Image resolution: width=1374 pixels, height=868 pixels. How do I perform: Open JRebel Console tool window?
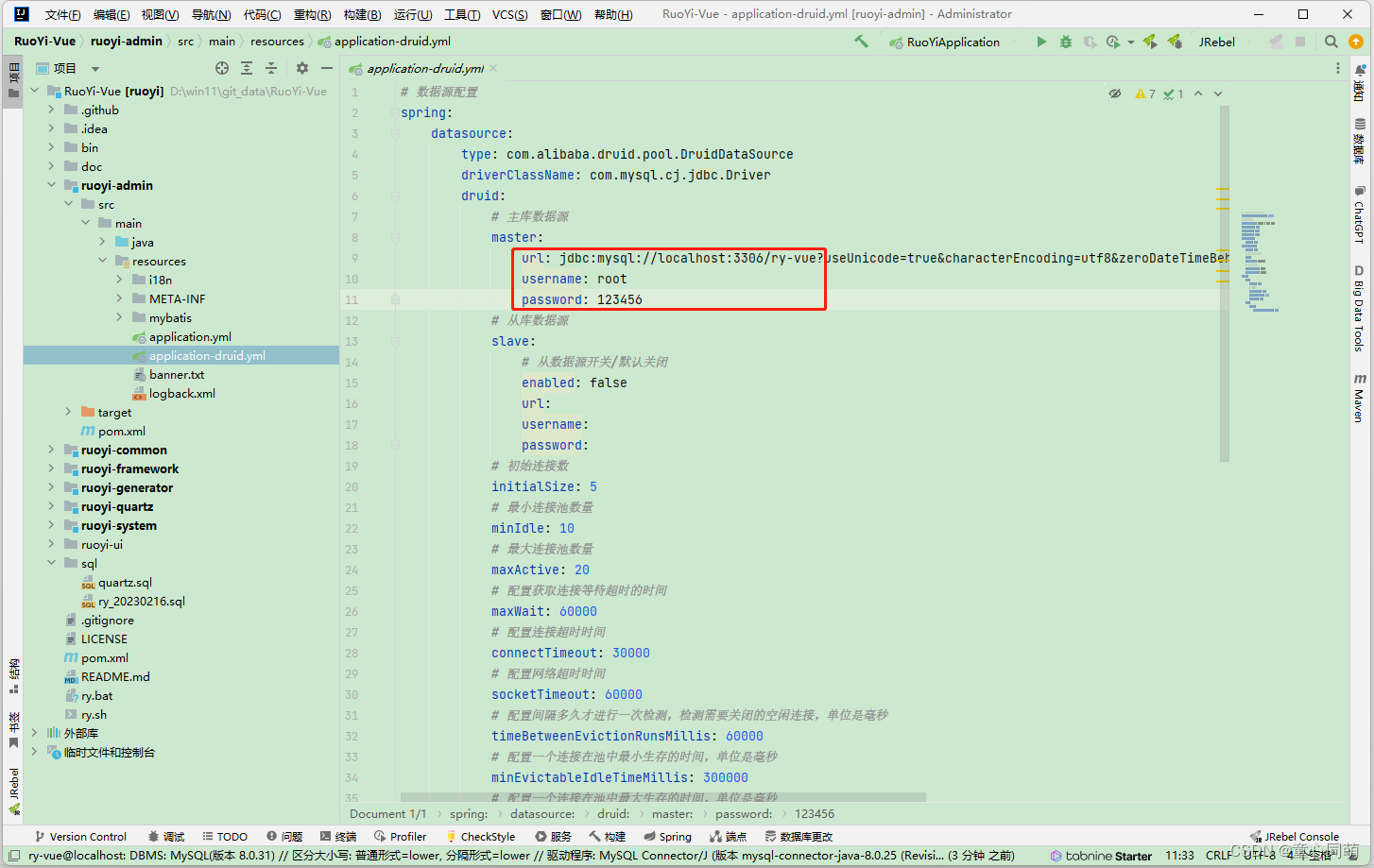1295,837
